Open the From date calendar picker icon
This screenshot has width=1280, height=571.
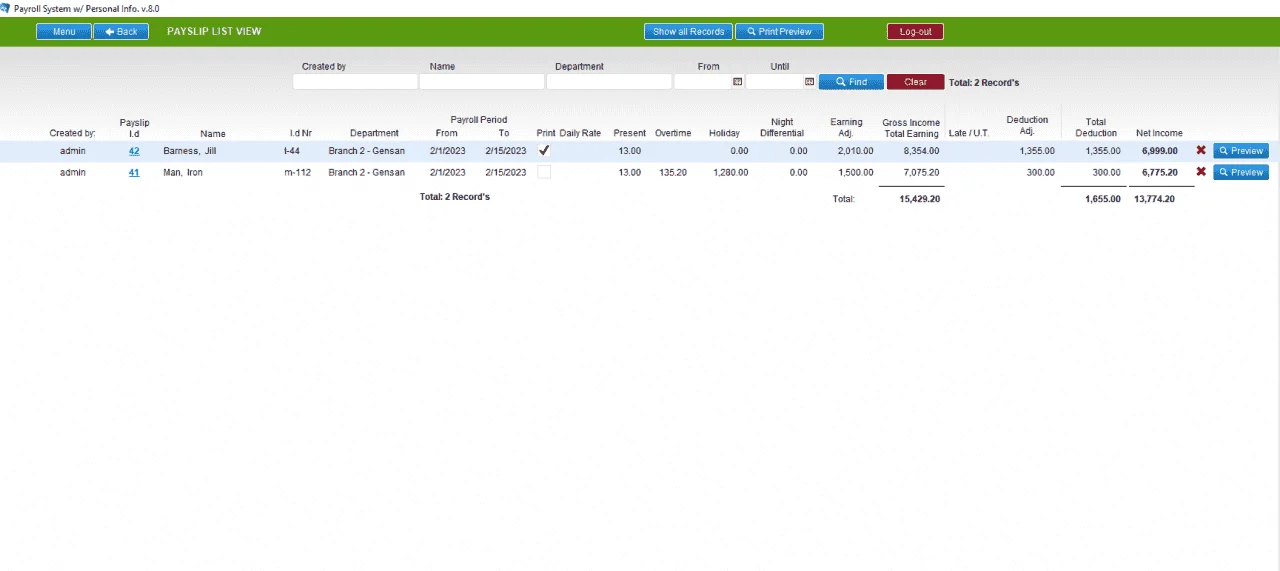737,82
